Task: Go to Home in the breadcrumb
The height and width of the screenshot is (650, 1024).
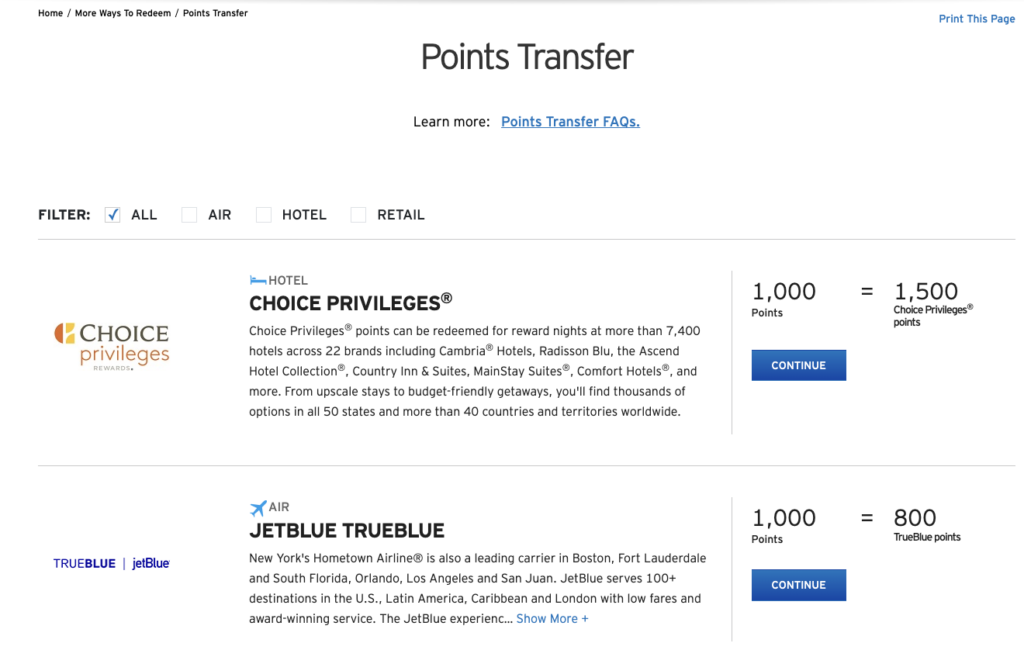Action: (50, 13)
